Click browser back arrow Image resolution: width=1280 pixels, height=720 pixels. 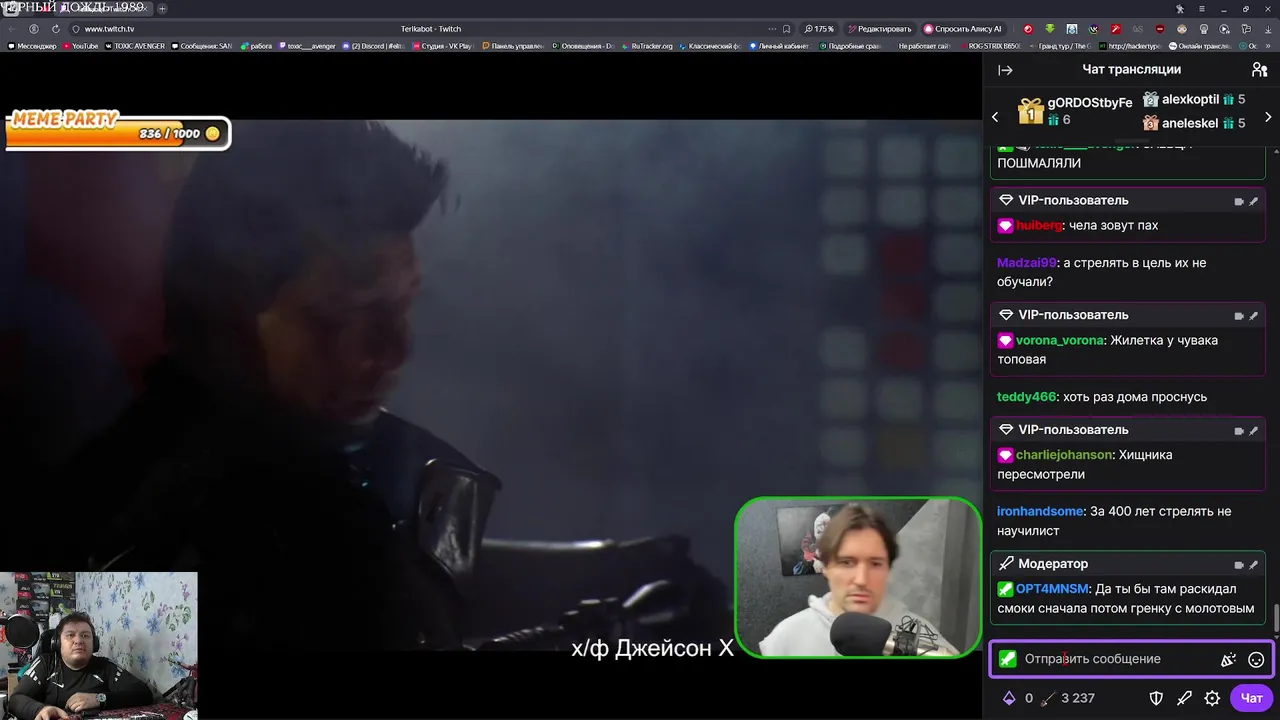tap(12, 29)
